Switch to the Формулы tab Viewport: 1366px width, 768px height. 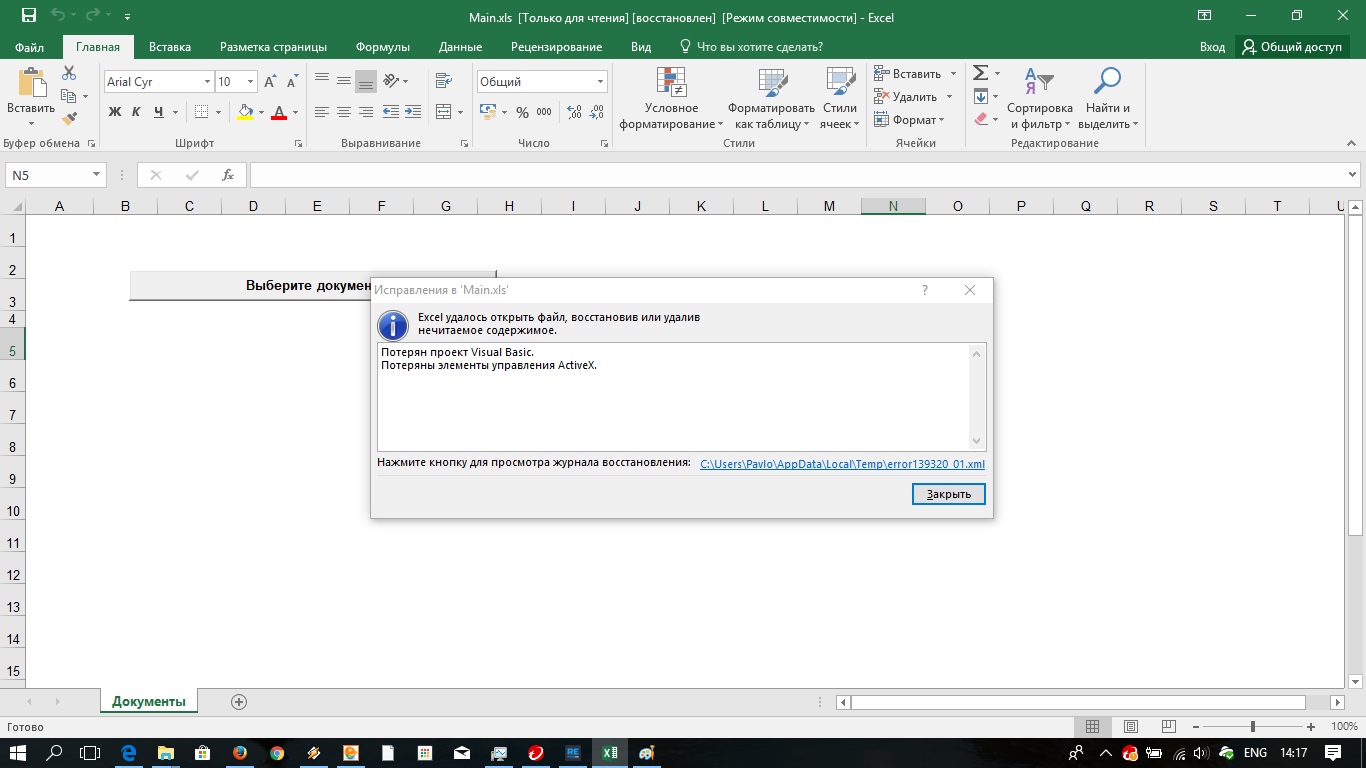[383, 47]
